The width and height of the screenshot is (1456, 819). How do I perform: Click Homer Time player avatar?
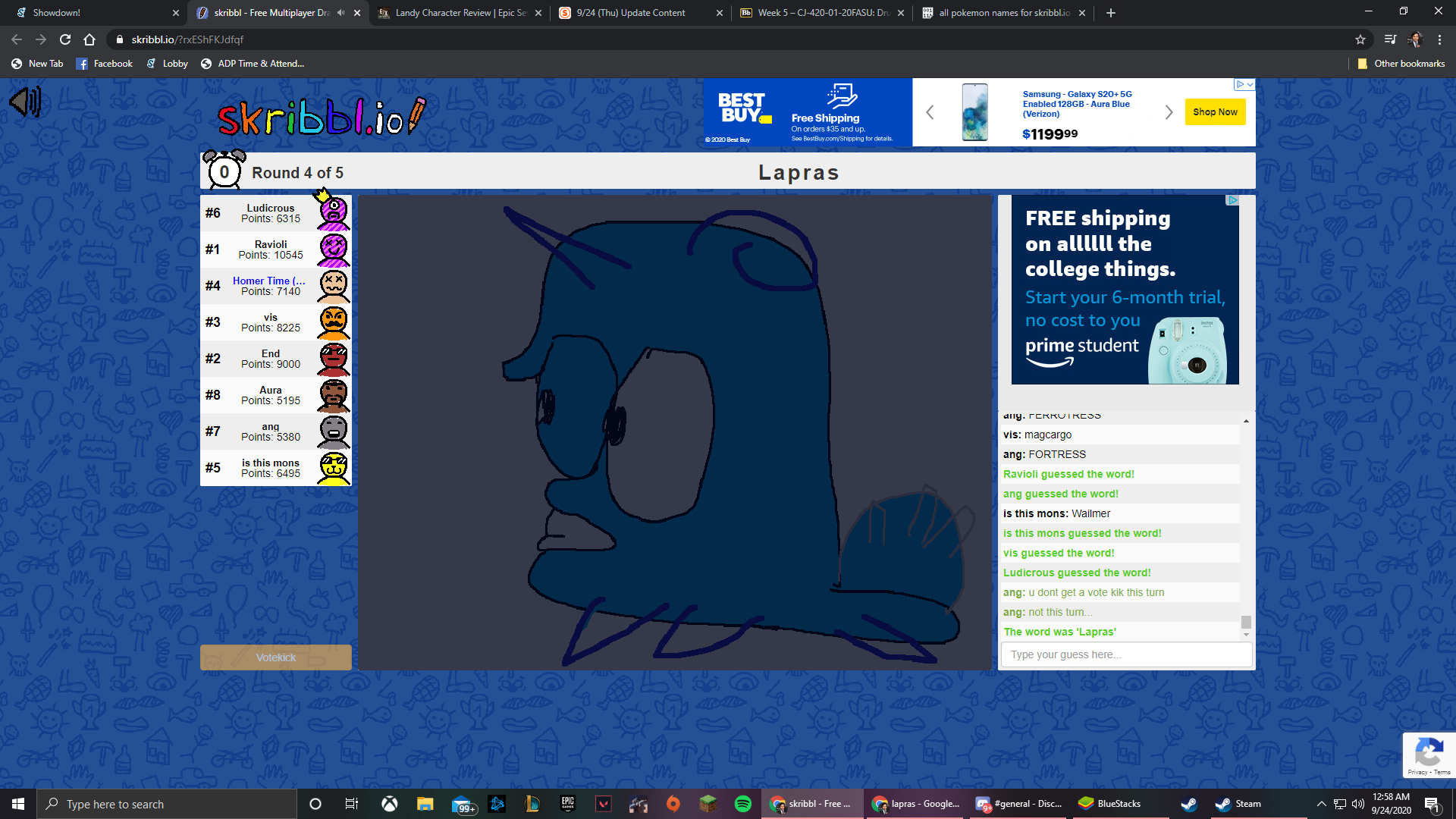(x=333, y=286)
